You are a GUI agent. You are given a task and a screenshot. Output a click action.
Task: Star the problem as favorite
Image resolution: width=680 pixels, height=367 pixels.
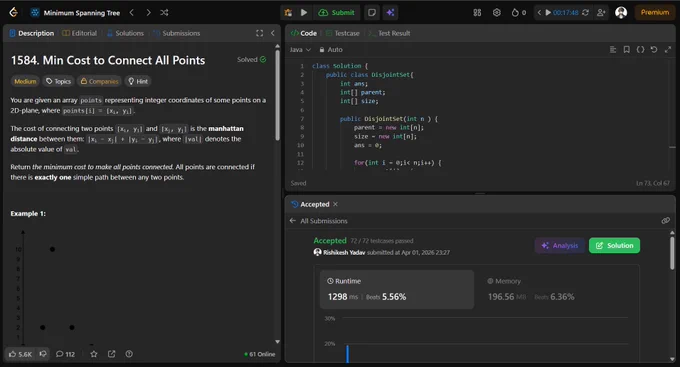tap(94, 354)
